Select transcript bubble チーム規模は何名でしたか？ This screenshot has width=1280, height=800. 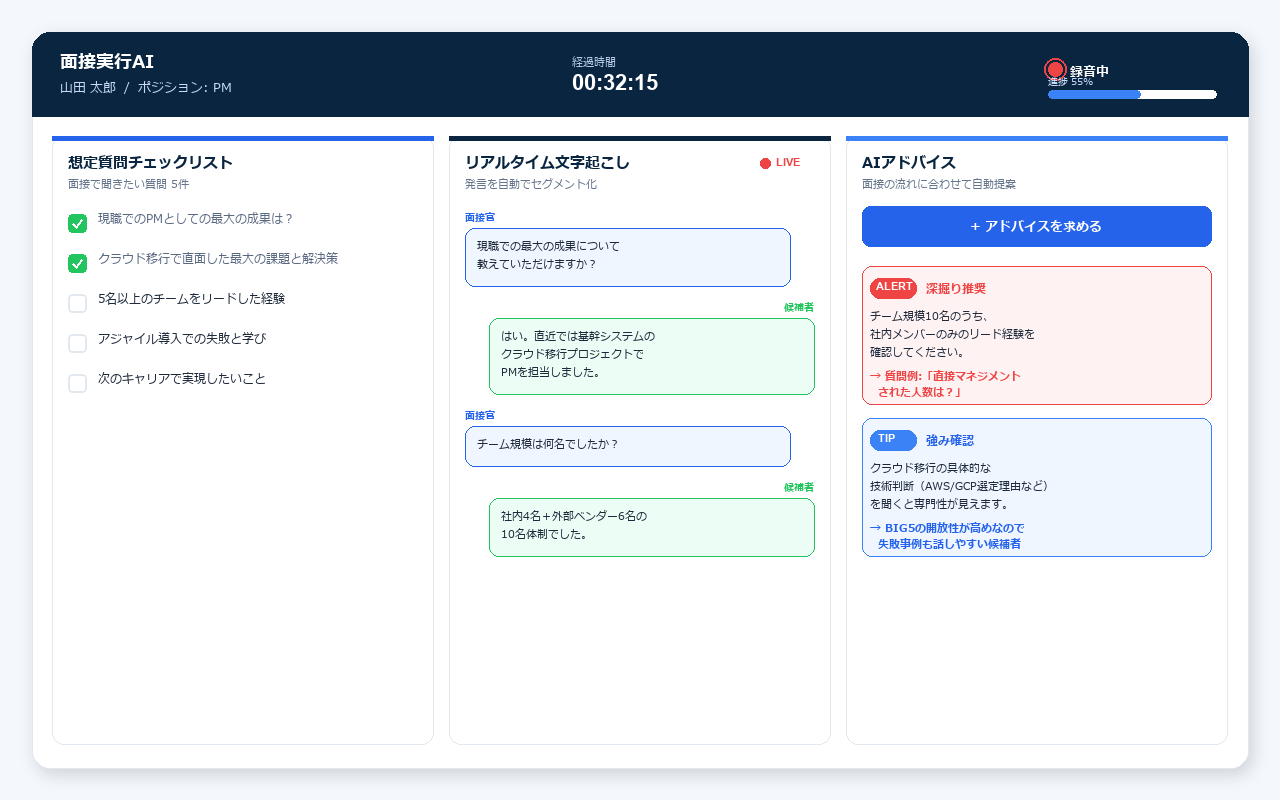click(627, 446)
